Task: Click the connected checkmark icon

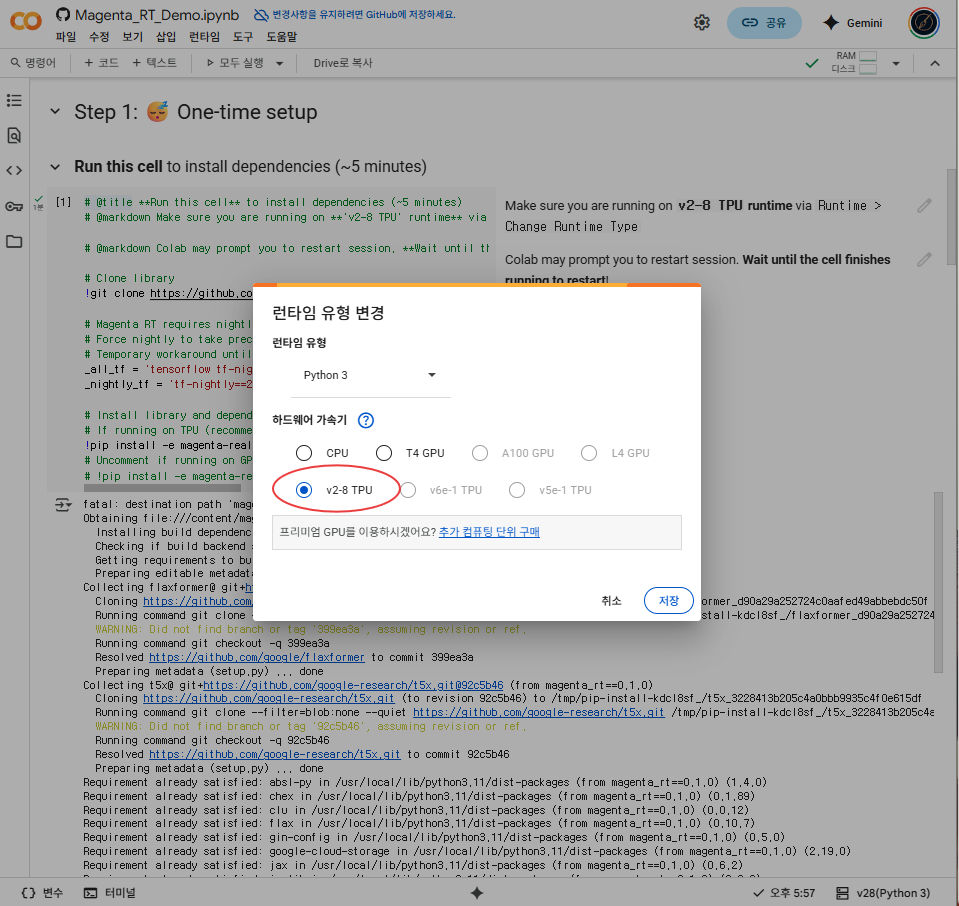Action: click(812, 63)
